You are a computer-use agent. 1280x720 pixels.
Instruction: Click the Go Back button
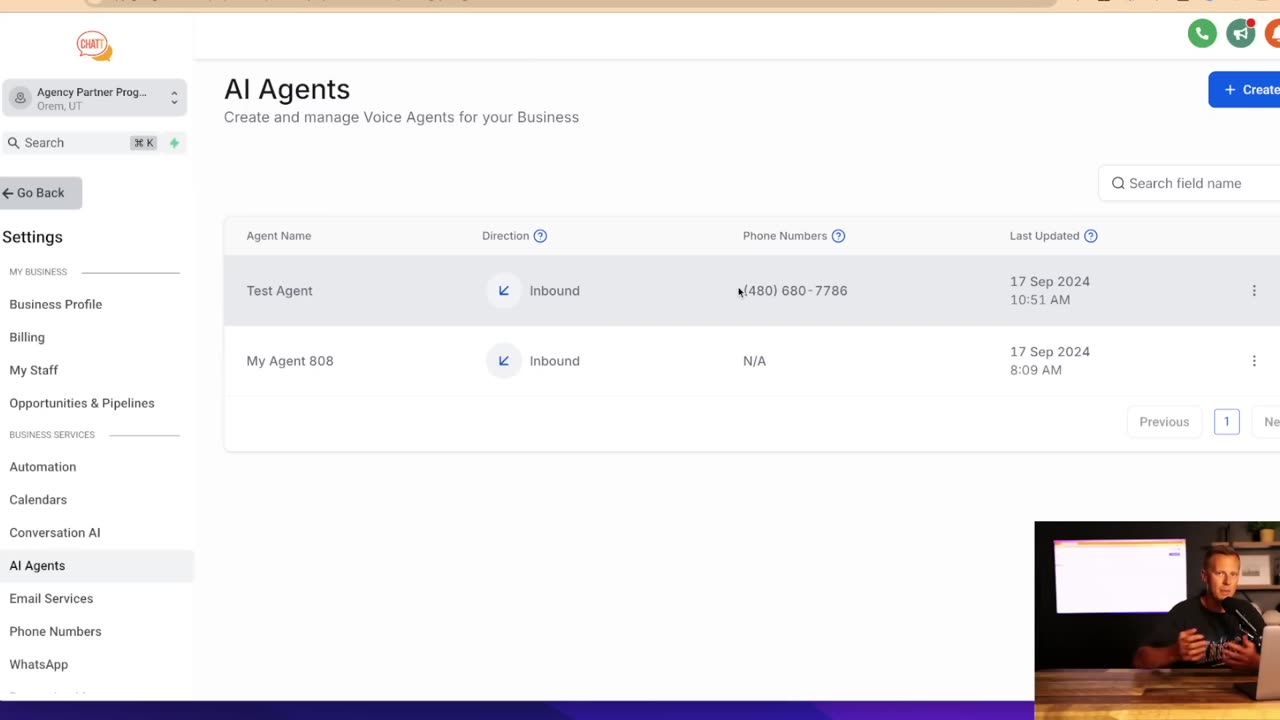tap(40, 193)
